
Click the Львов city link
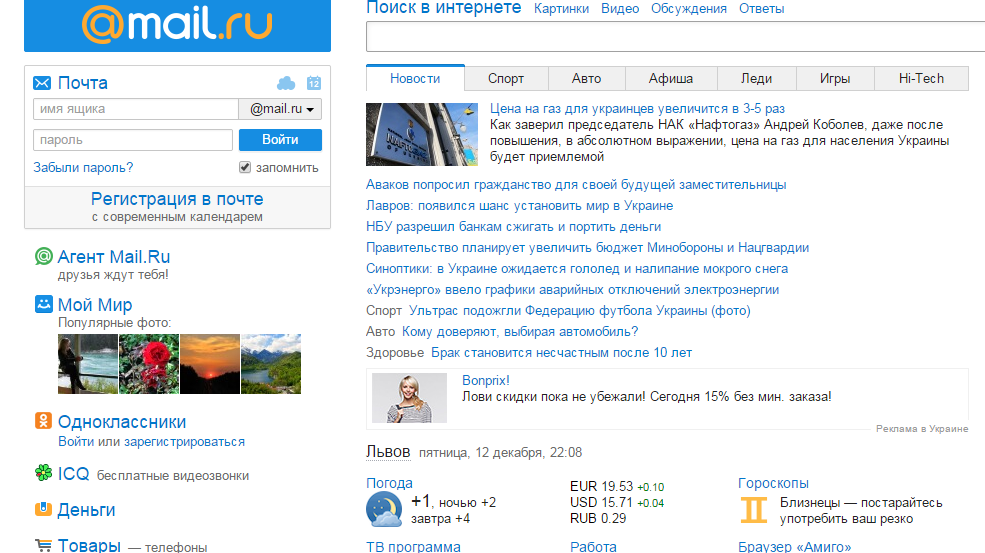(388, 452)
